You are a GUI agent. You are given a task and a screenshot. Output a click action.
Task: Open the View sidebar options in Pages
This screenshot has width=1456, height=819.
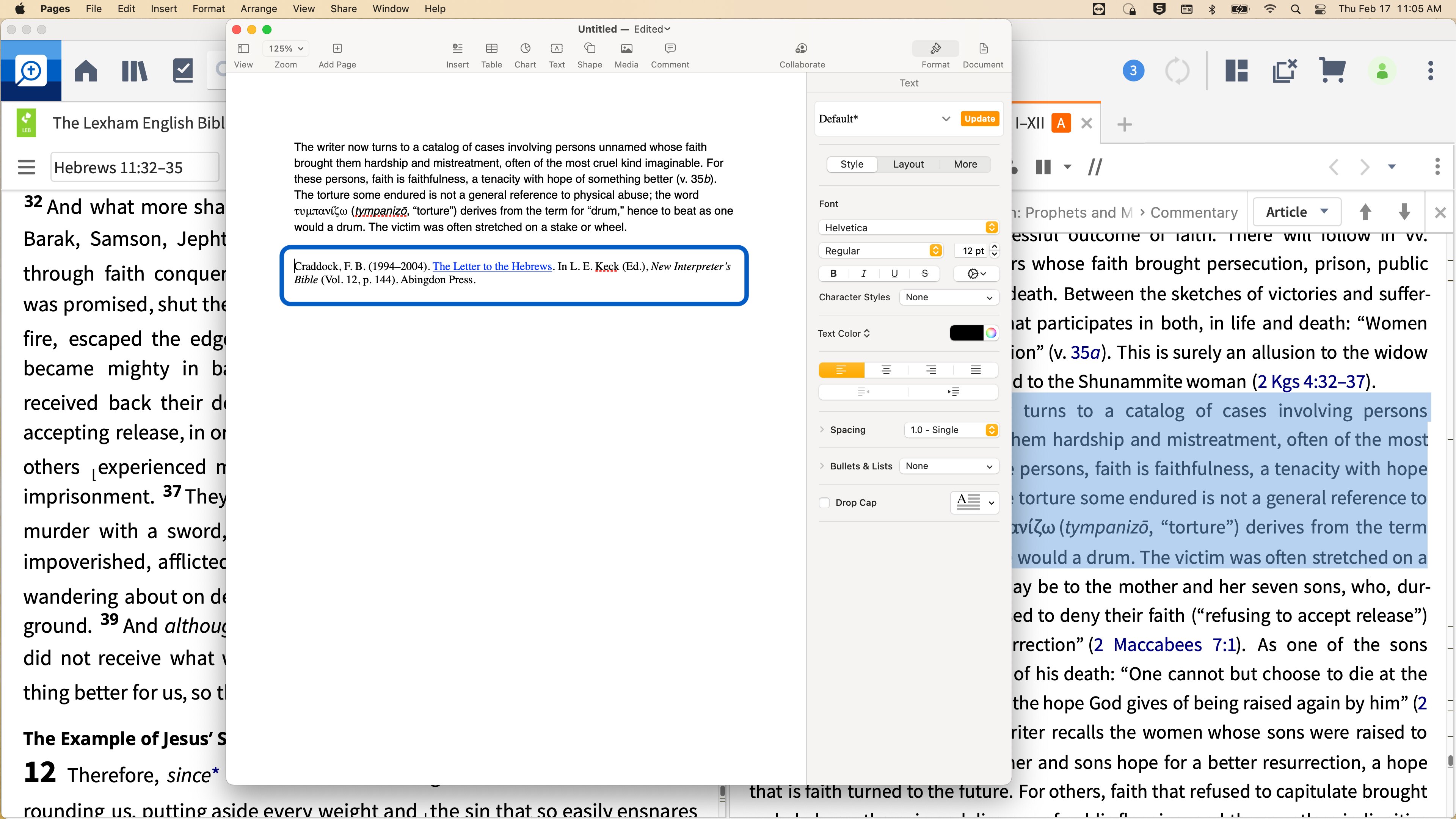point(243,55)
